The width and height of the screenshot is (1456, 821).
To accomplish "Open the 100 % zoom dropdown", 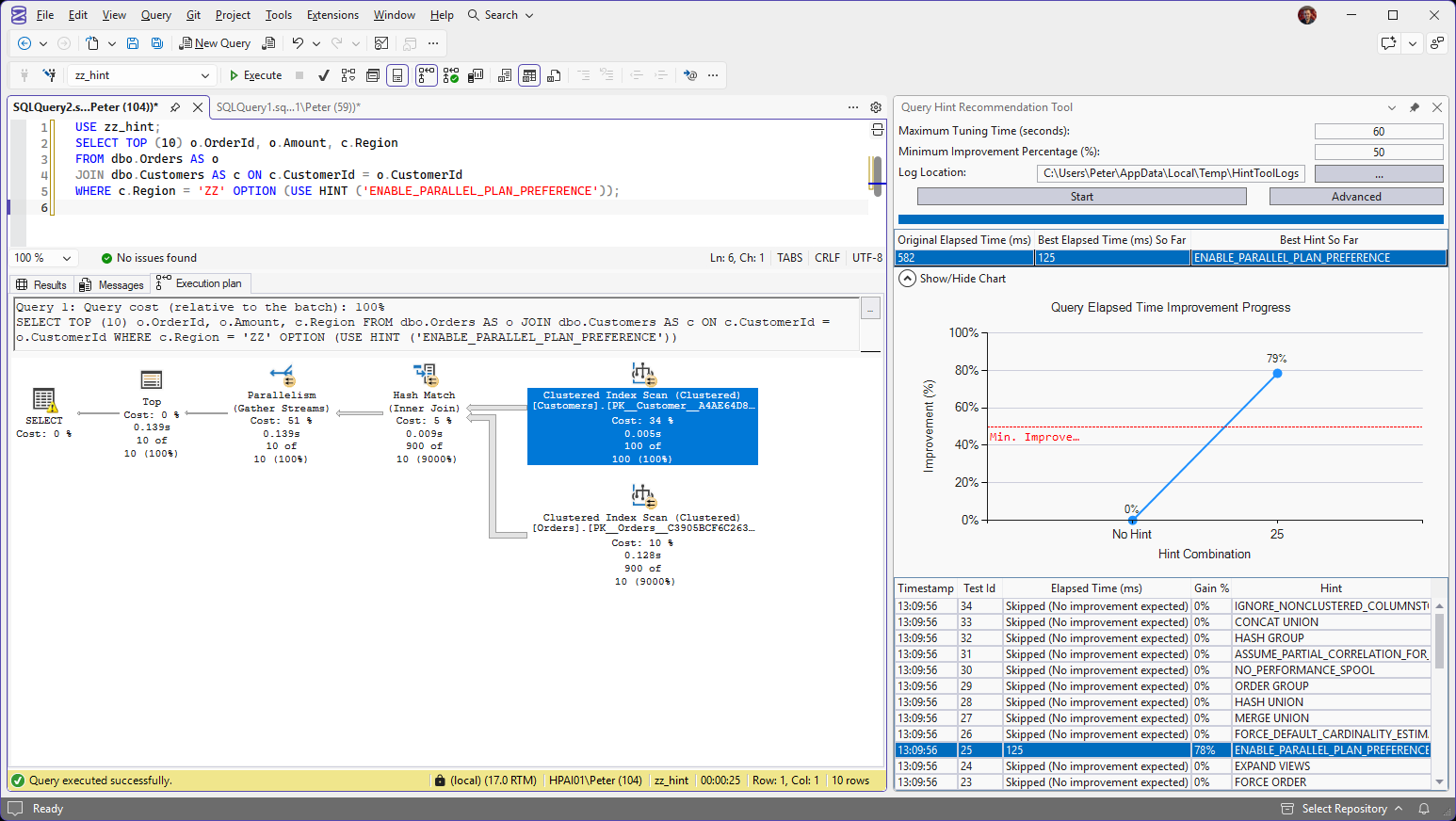I will click(67, 258).
